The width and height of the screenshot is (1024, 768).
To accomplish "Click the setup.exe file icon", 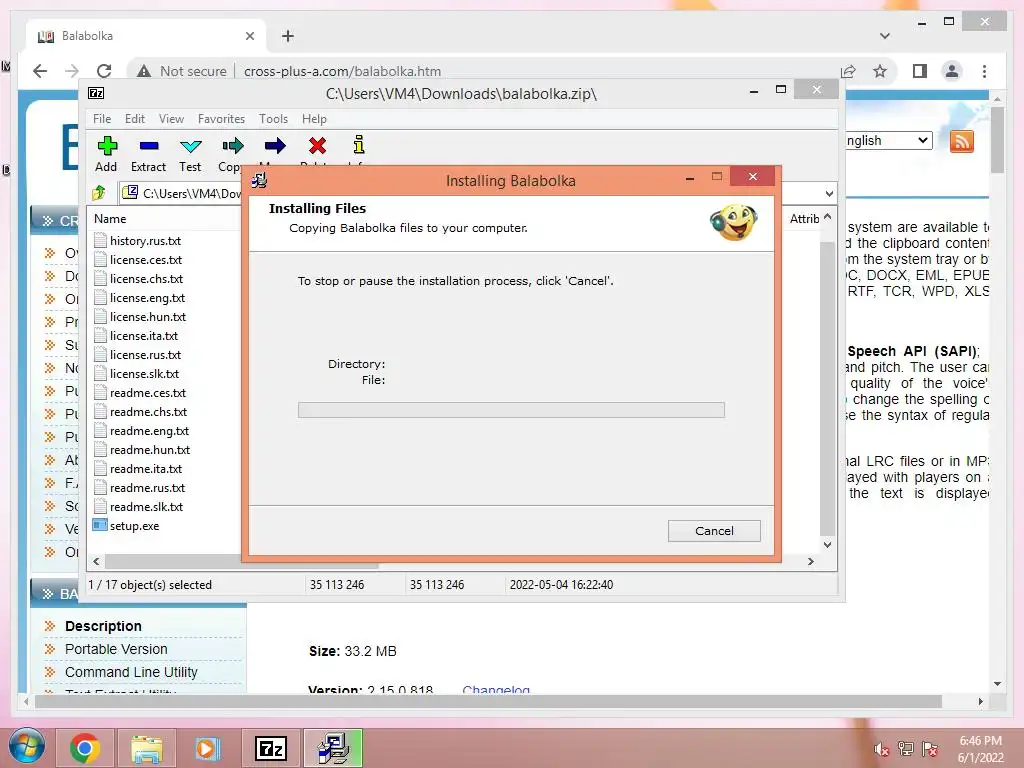I will pyautogui.click(x=100, y=525).
